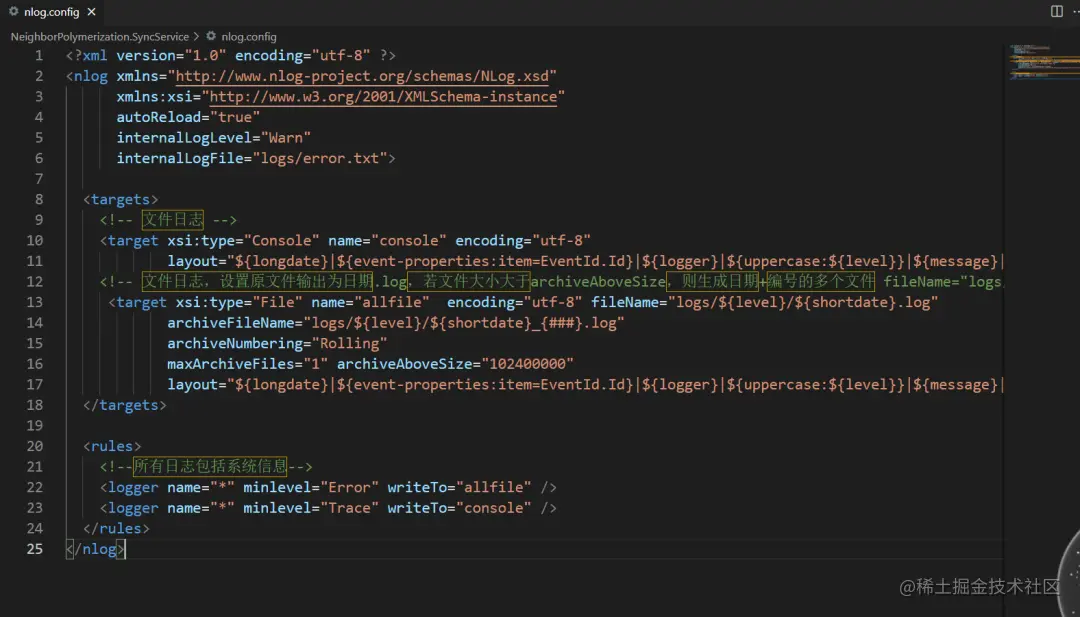Click the closing </targets> tag

tap(125, 405)
